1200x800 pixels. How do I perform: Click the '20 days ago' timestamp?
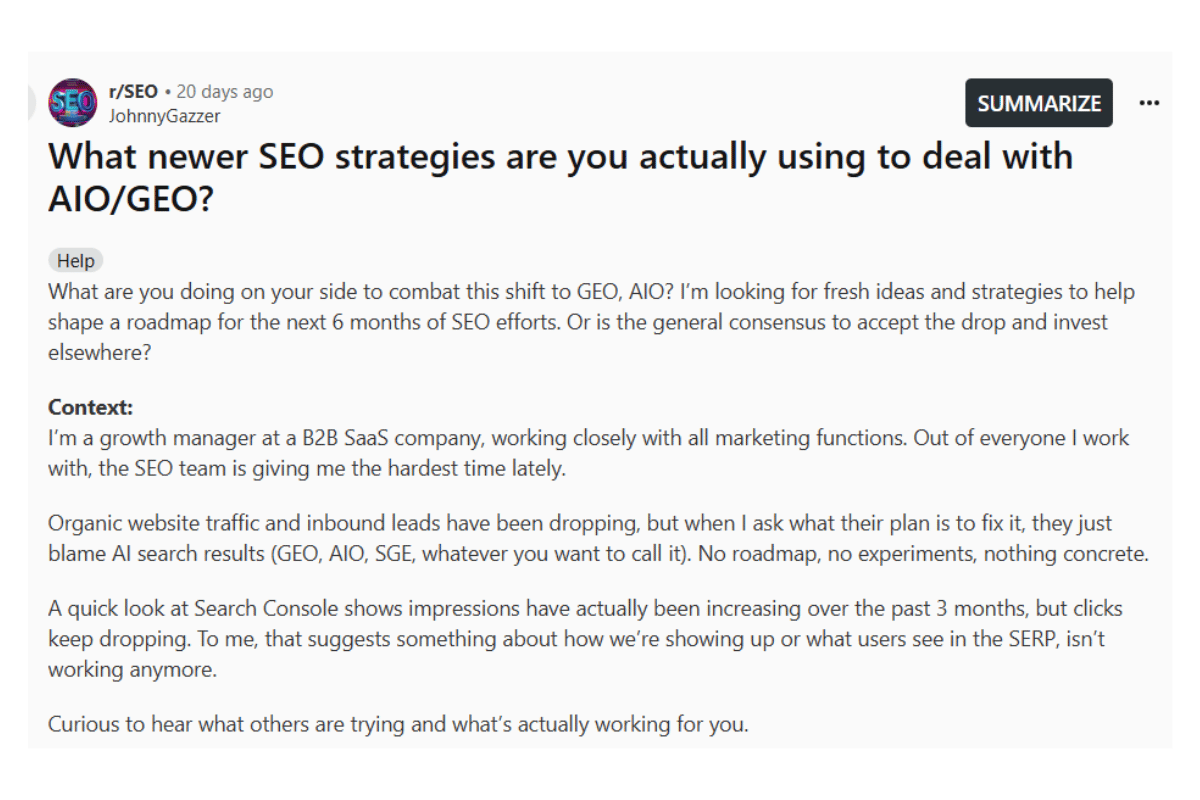click(224, 91)
